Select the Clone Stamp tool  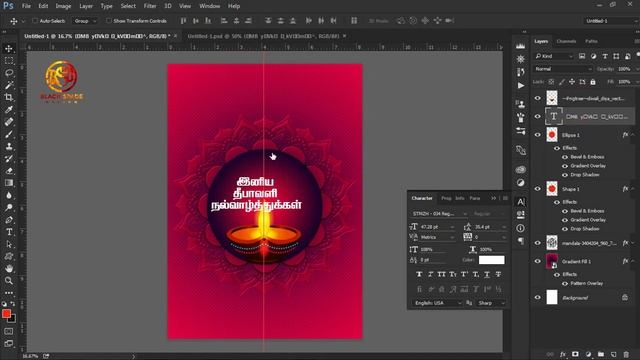pyautogui.click(x=9, y=146)
